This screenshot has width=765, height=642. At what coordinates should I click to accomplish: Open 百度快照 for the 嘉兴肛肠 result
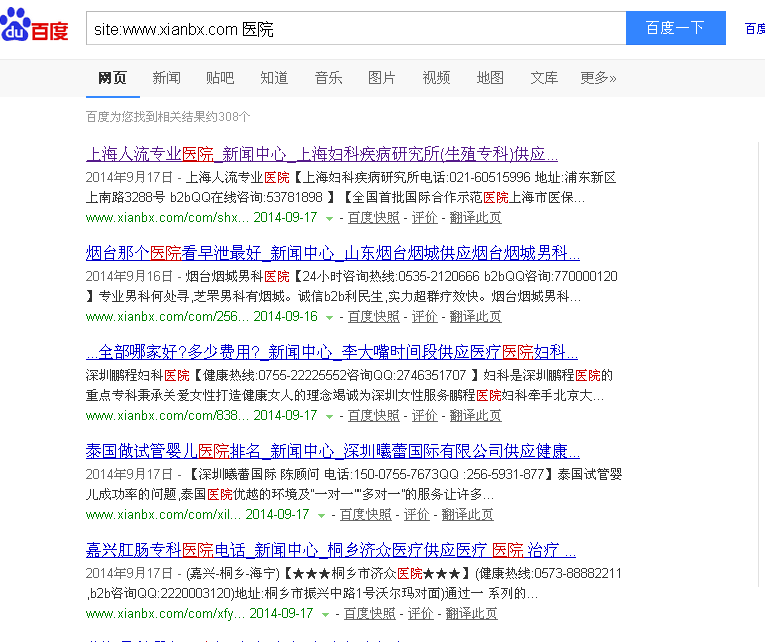pos(370,614)
